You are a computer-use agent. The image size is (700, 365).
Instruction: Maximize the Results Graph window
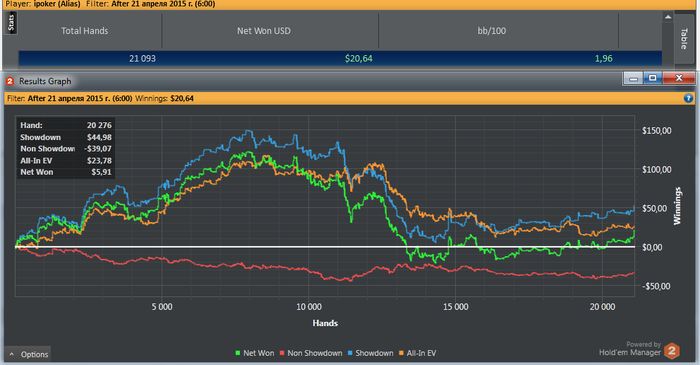tap(652, 79)
